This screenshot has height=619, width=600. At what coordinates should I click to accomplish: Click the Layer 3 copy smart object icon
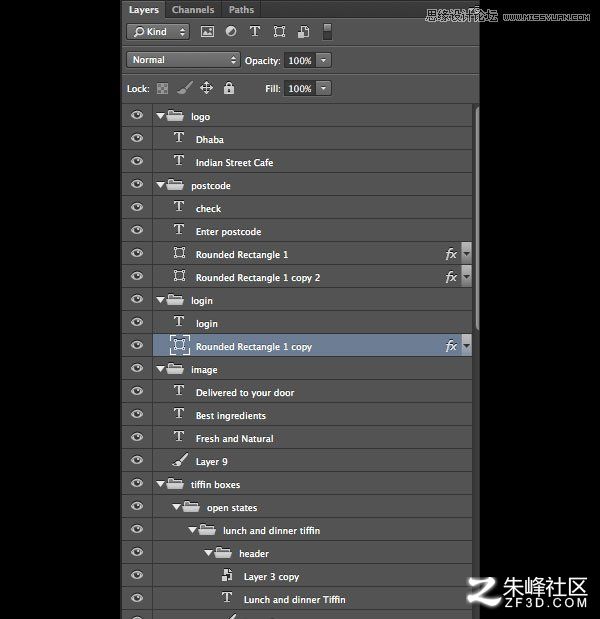pyautogui.click(x=227, y=575)
